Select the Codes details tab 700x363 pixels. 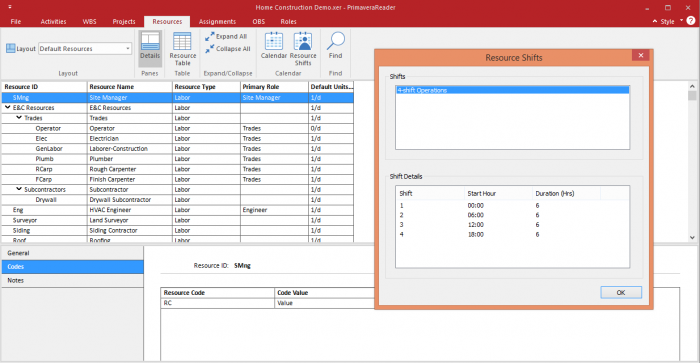[x=72, y=267]
